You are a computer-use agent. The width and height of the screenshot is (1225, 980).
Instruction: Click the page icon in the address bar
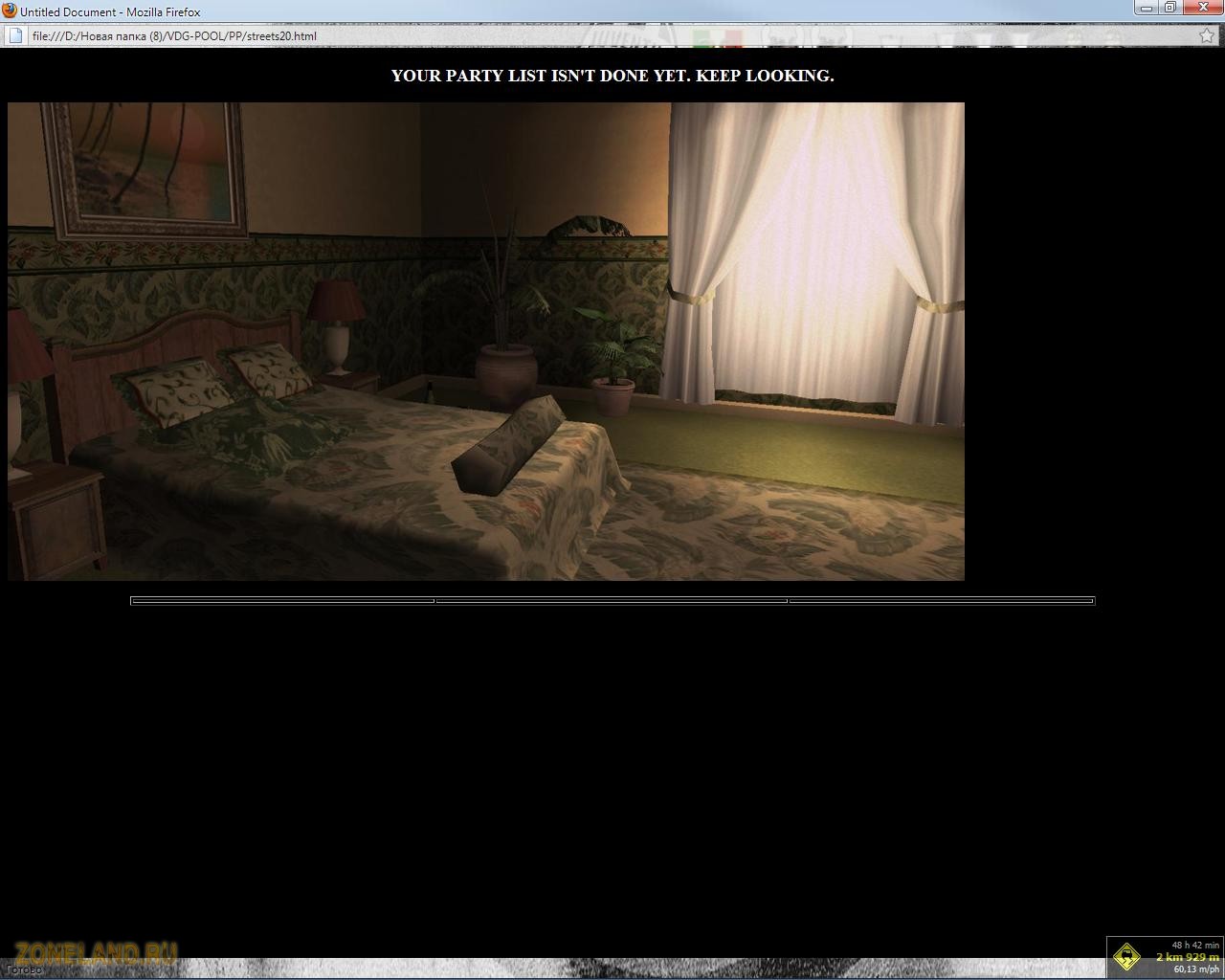click(15, 35)
